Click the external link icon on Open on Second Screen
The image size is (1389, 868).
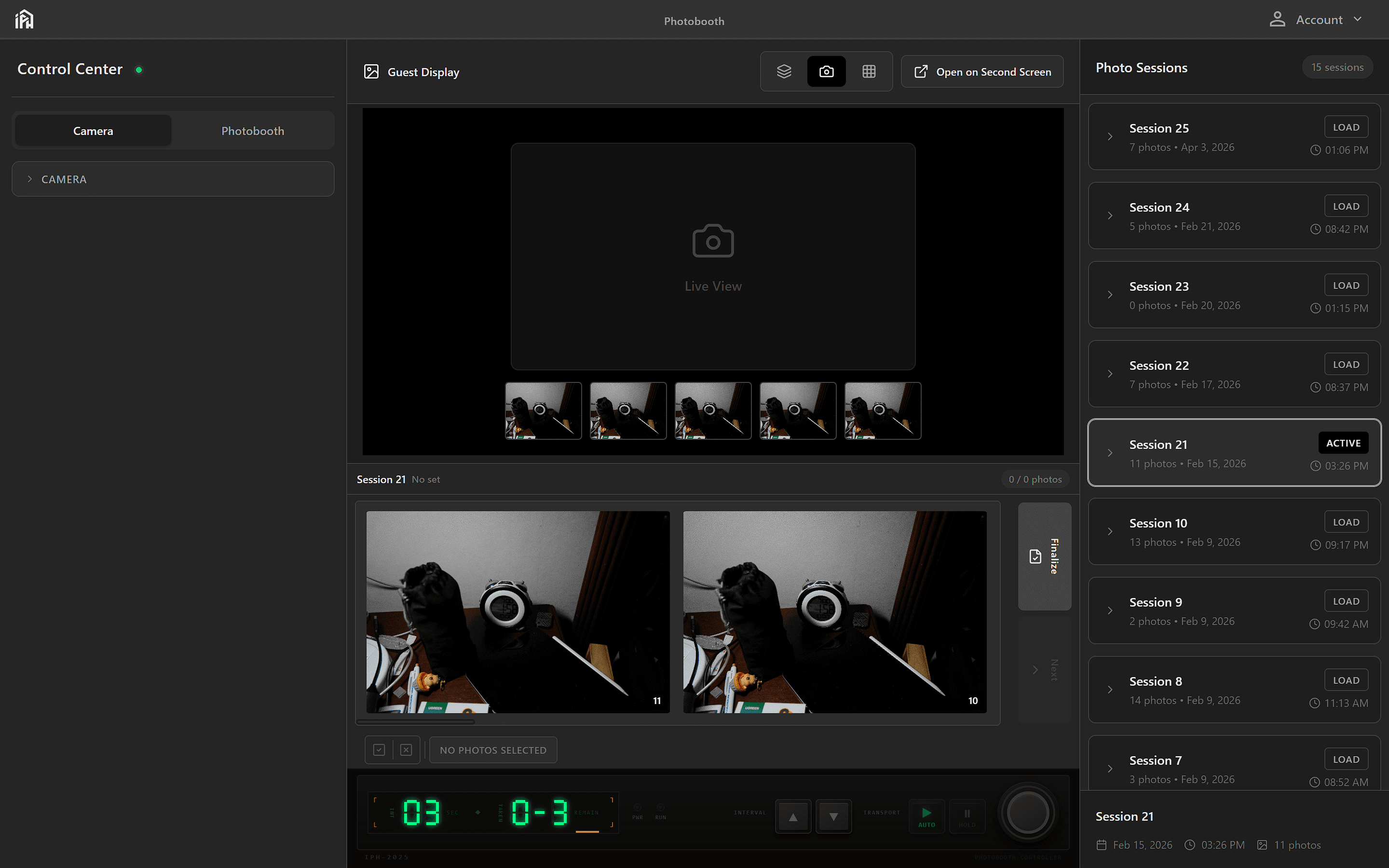(921, 72)
